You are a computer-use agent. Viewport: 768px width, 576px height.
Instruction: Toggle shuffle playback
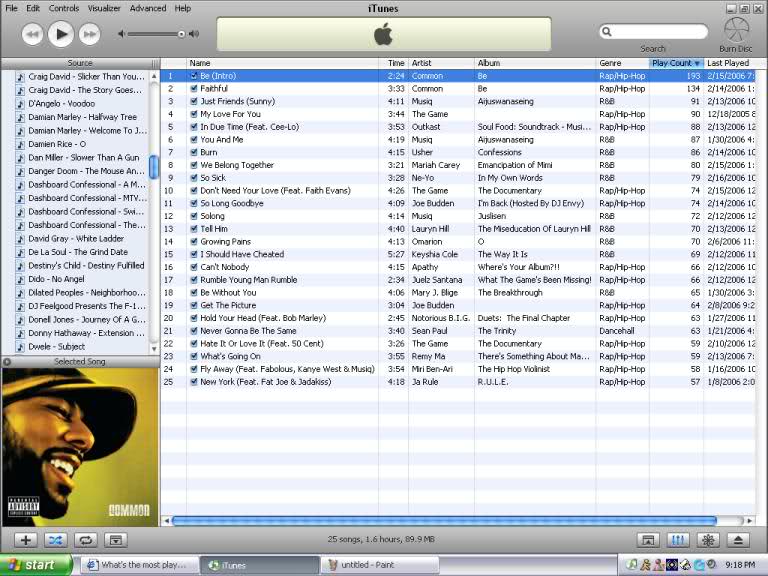click(x=55, y=540)
